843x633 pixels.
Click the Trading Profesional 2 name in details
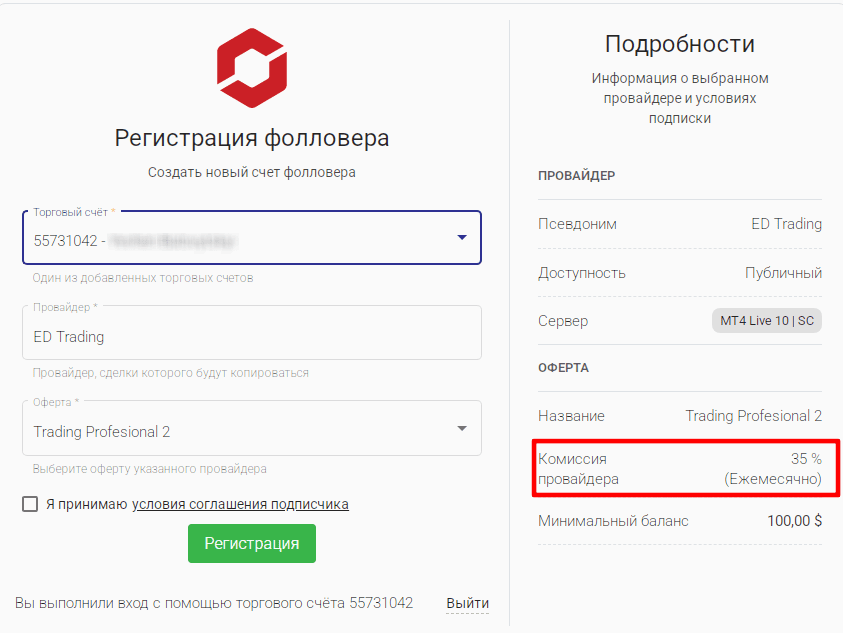coord(753,416)
